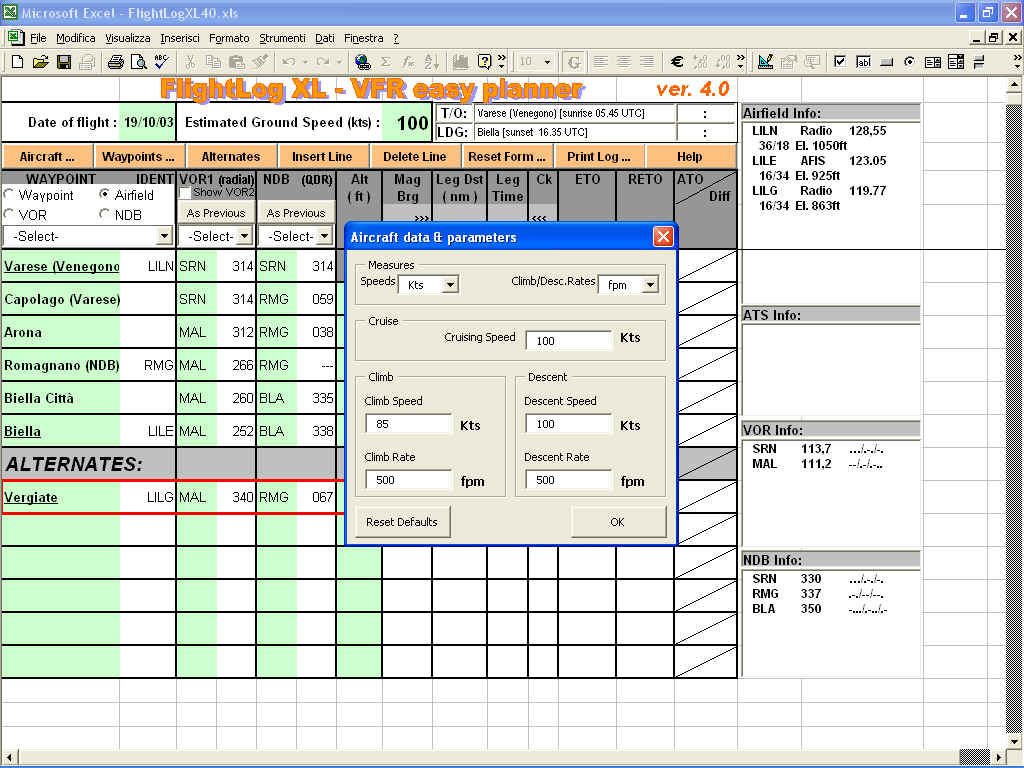1024x768 pixels.
Task: Click the AutoSum sigma icon
Action: (386, 62)
